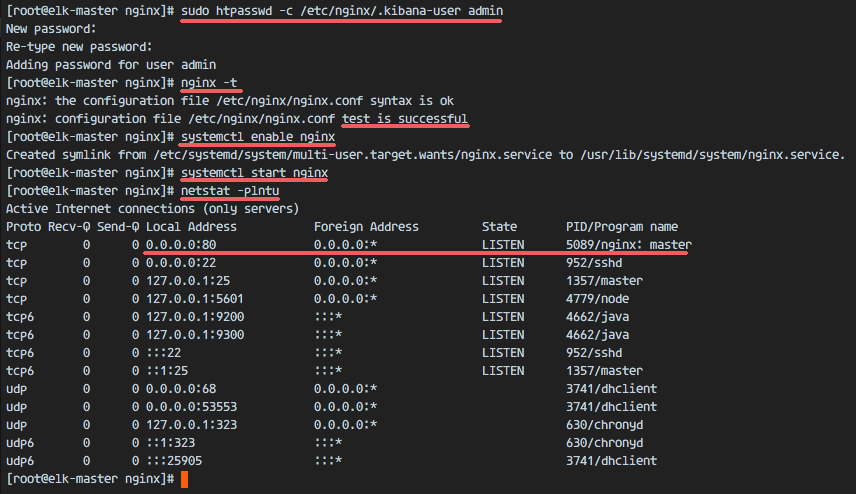Click the 'State' column header
Viewport: 856px width, 494px height.
click(x=499, y=227)
